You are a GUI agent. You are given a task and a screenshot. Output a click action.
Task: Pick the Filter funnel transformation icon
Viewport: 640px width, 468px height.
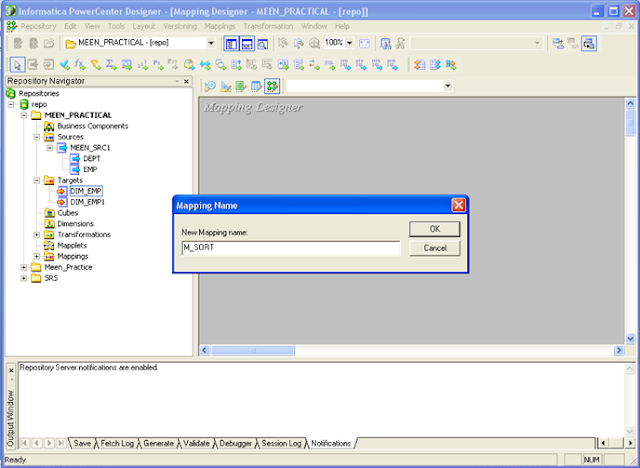coord(96,64)
